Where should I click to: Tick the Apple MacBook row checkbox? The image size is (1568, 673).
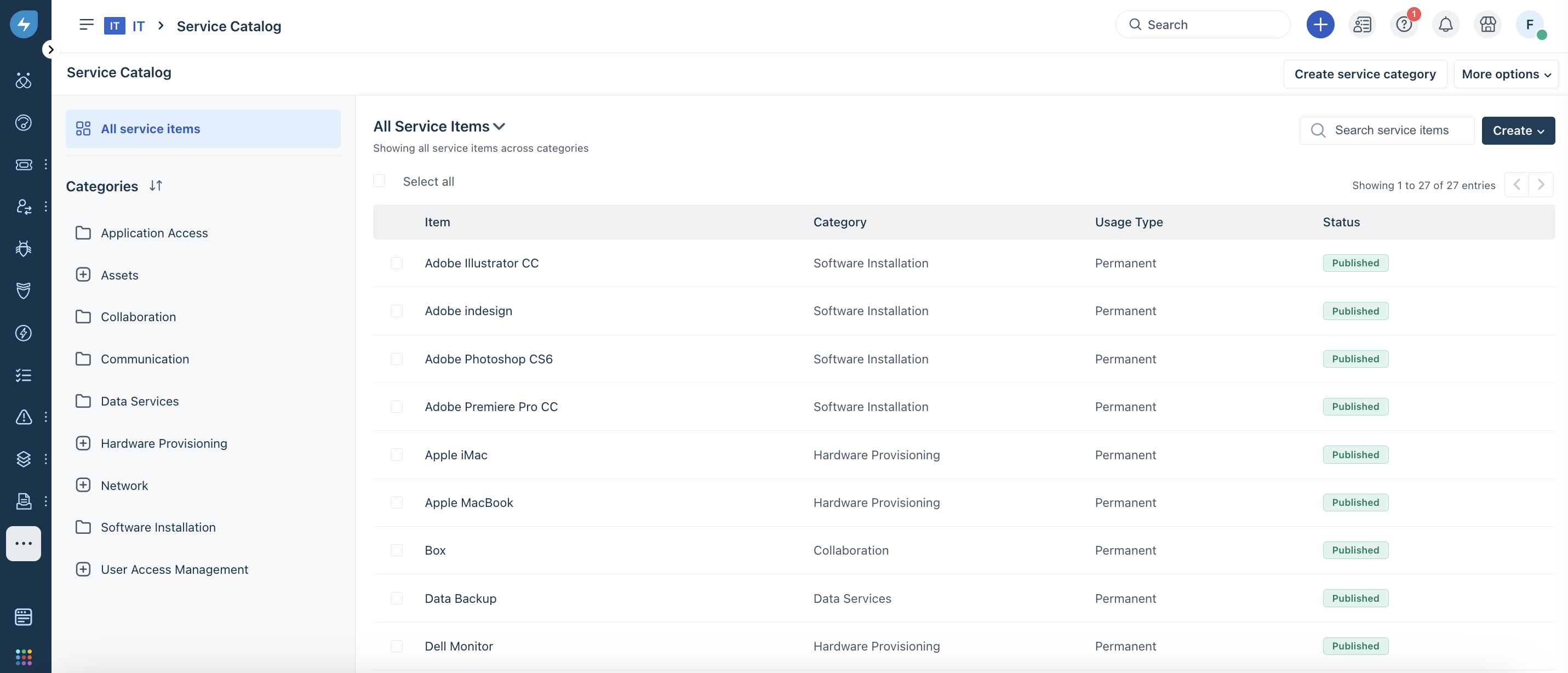tap(396, 503)
